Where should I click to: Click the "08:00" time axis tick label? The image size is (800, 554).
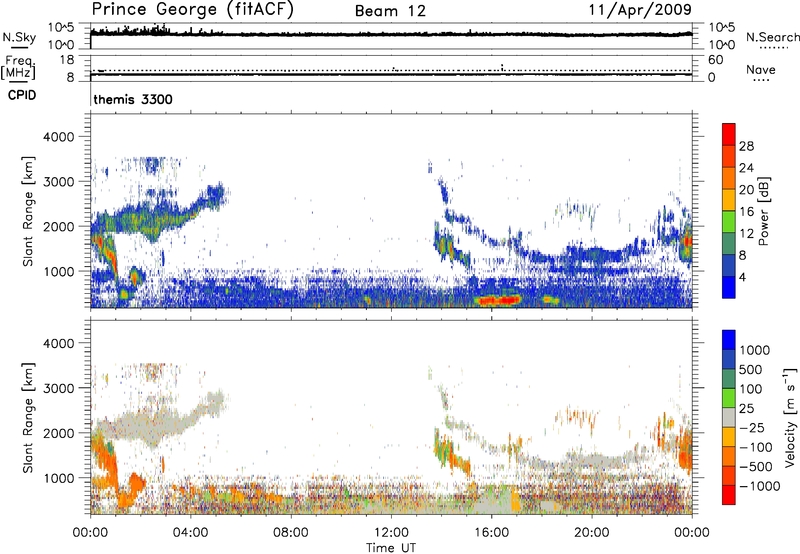pyautogui.click(x=291, y=533)
